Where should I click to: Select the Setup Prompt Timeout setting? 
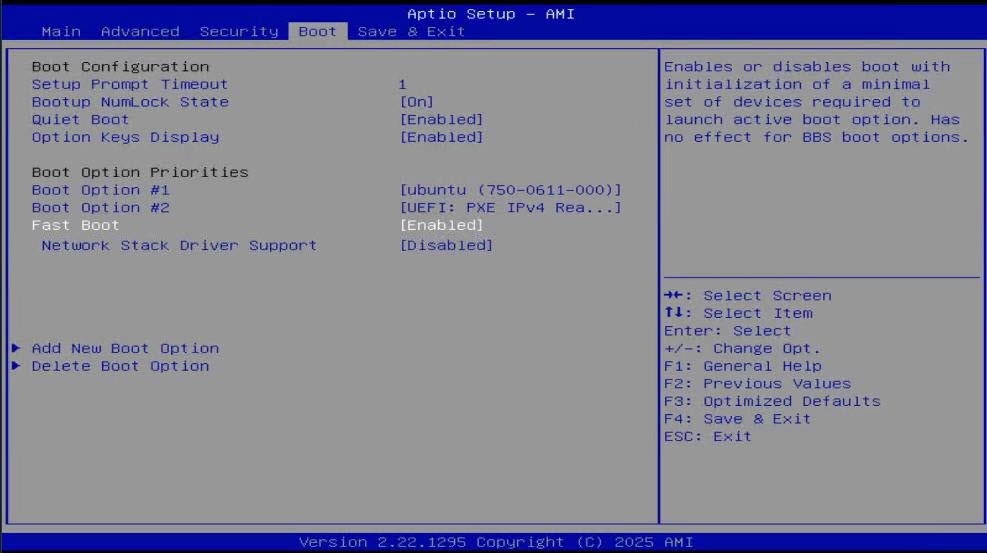click(130, 84)
